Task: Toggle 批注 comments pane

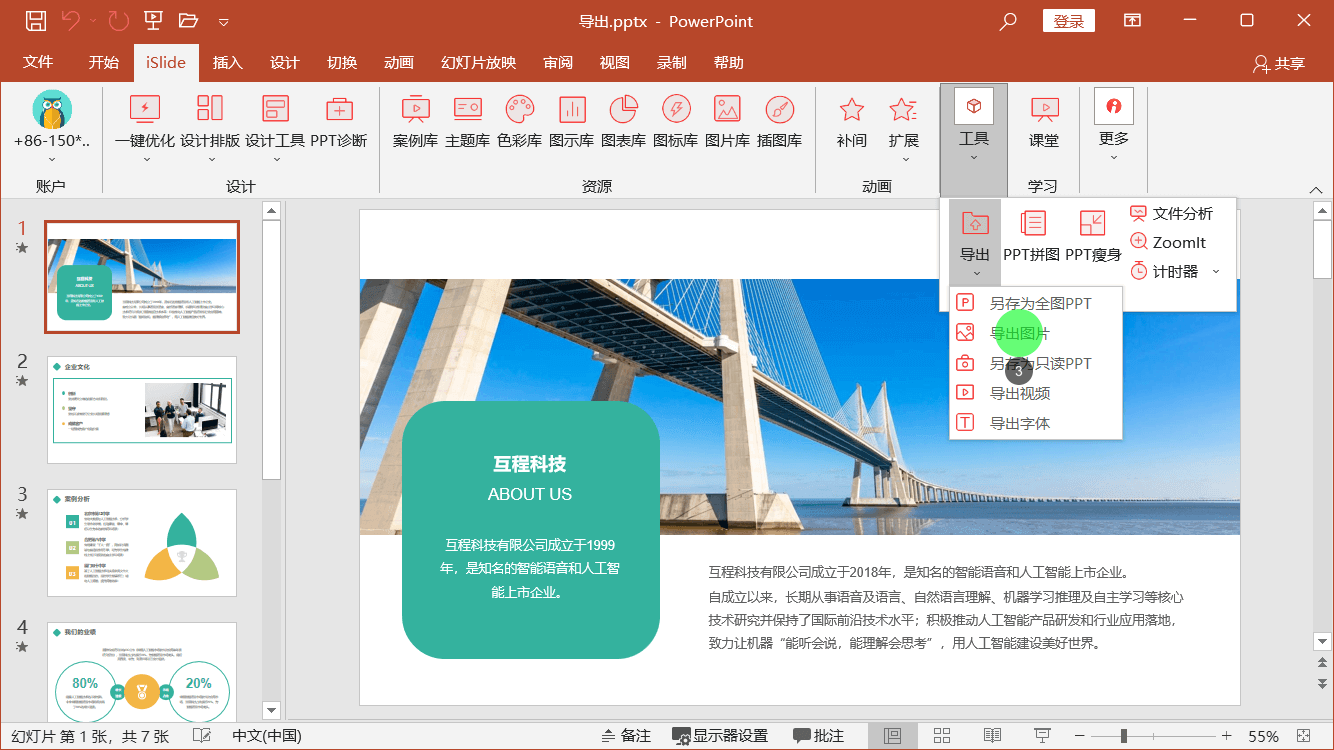Action: [818, 736]
